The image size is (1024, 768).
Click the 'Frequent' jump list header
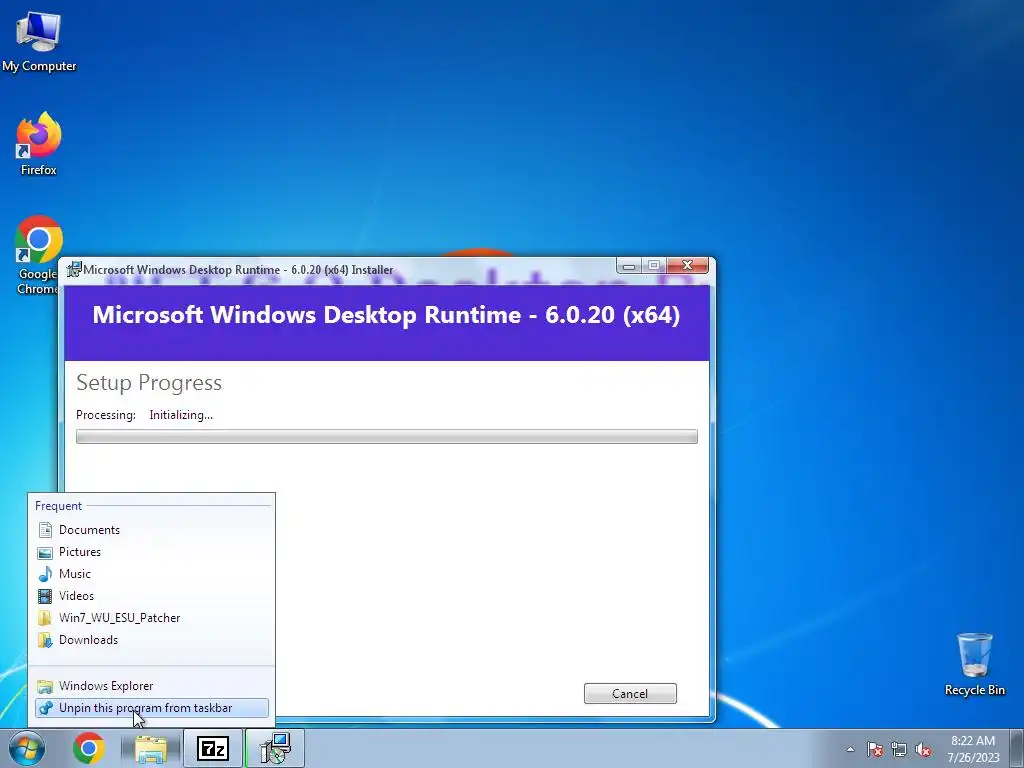[58, 506]
